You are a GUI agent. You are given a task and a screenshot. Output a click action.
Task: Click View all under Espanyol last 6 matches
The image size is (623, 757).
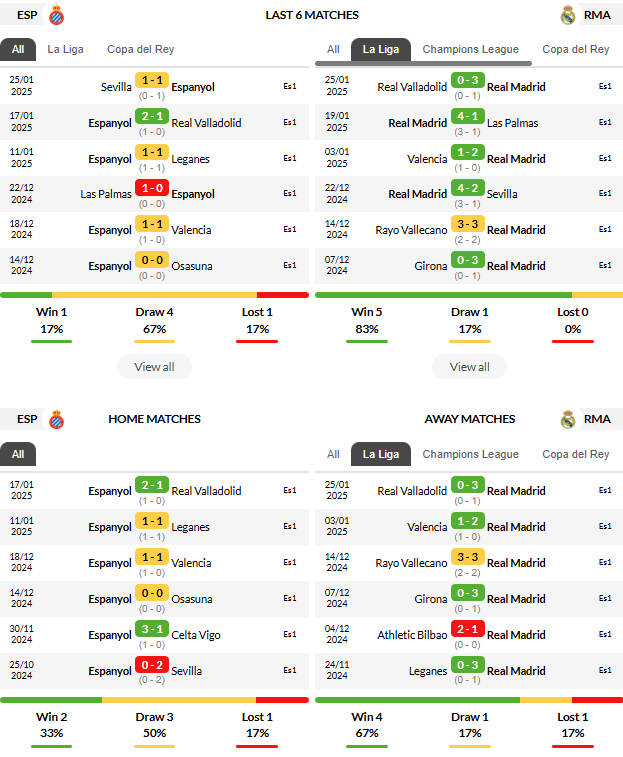[155, 367]
